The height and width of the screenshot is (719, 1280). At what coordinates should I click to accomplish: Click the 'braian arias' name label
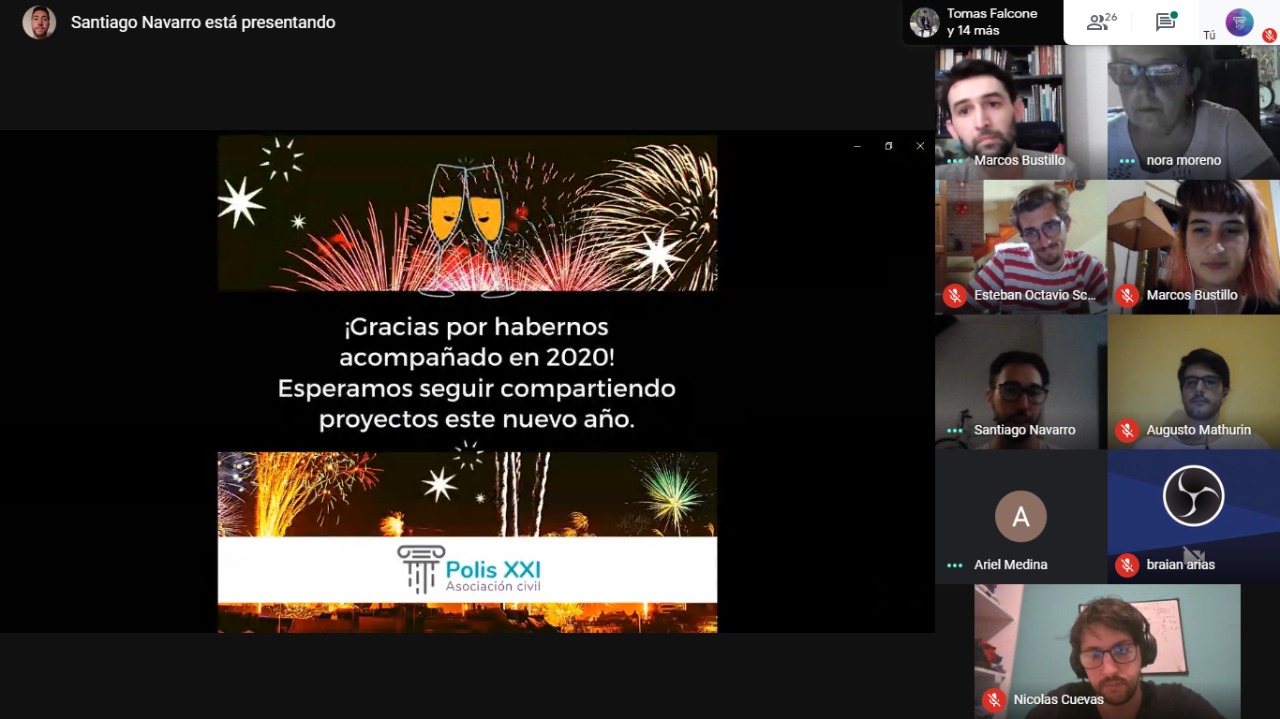click(x=1181, y=565)
